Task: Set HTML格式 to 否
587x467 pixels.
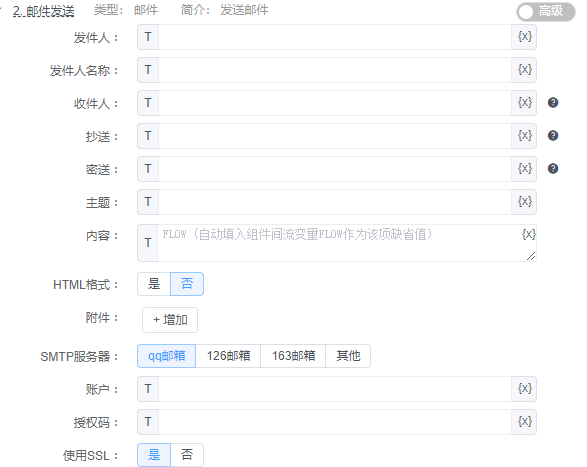Action: click(x=187, y=284)
